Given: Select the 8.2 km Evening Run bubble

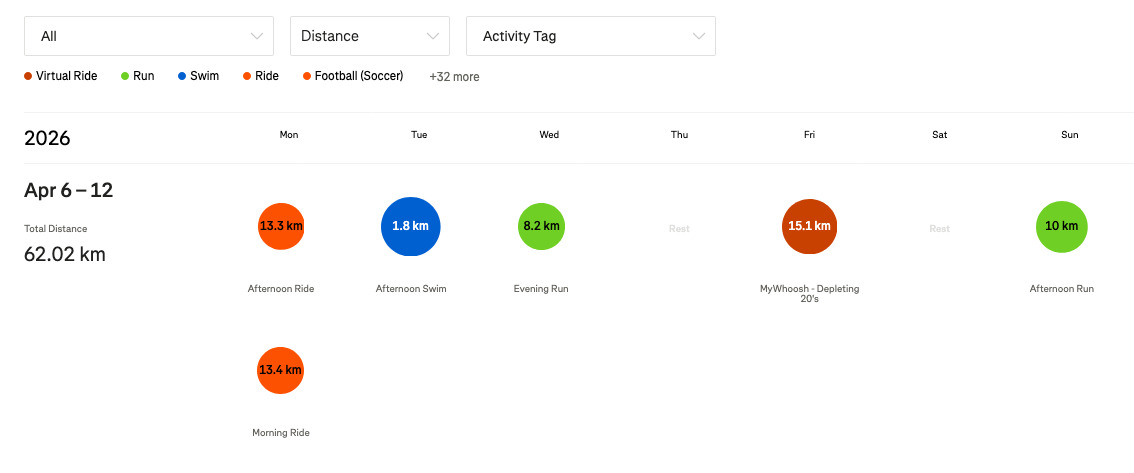Looking at the screenshot, I should point(541,227).
